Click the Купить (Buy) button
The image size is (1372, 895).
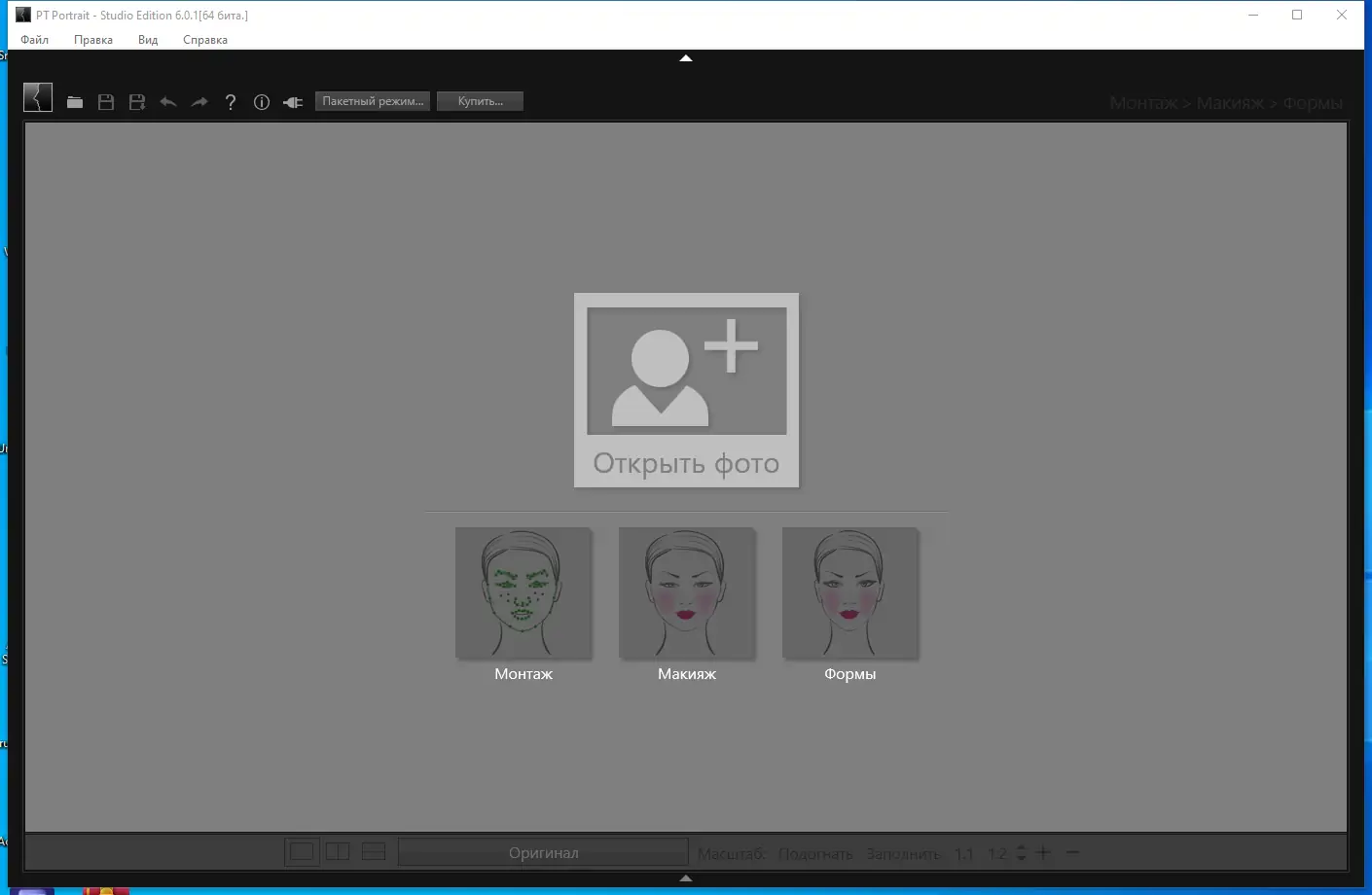click(480, 101)
